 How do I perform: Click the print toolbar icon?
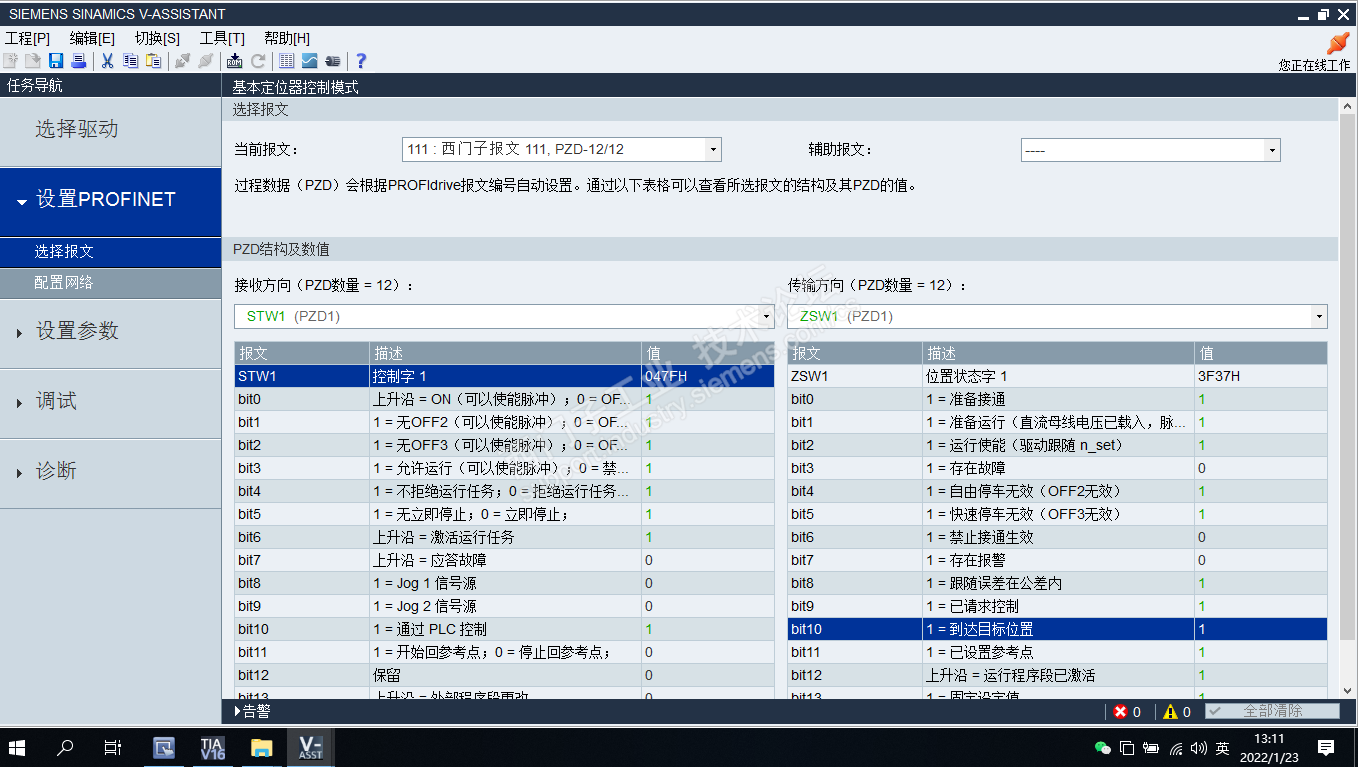point(78,61)
